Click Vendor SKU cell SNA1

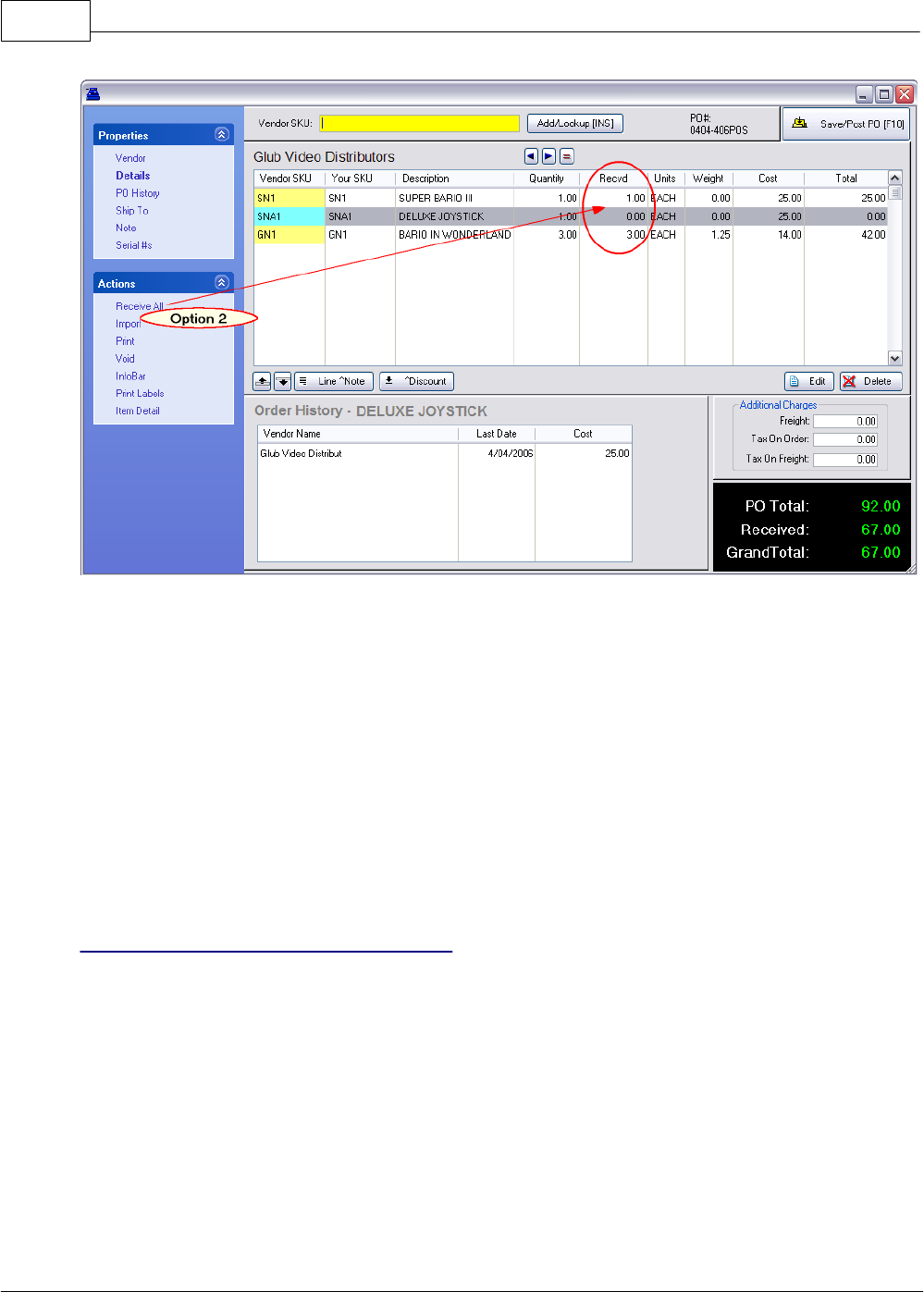click(290, 216)
